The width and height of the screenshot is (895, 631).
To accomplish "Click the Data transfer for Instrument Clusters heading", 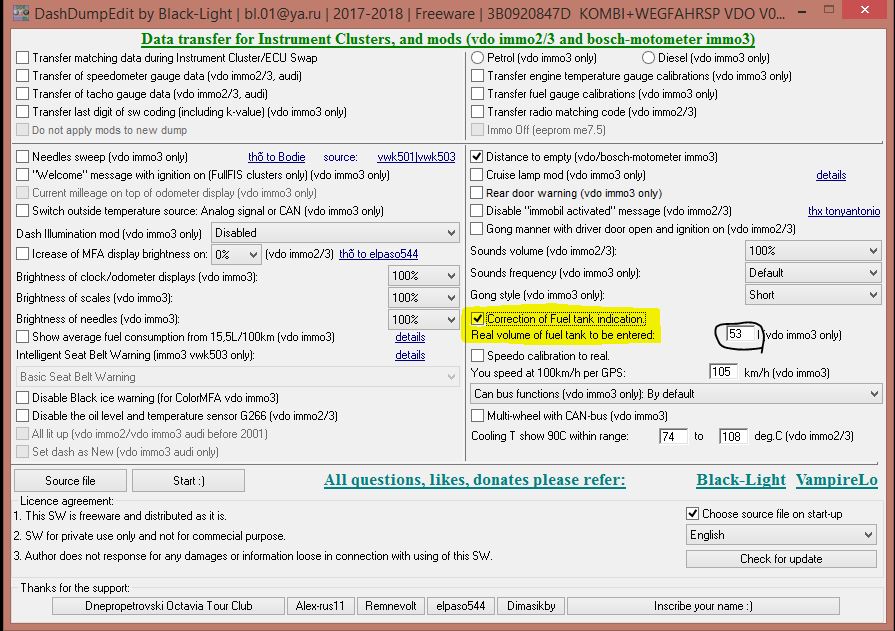I will [x=448, y=39].
